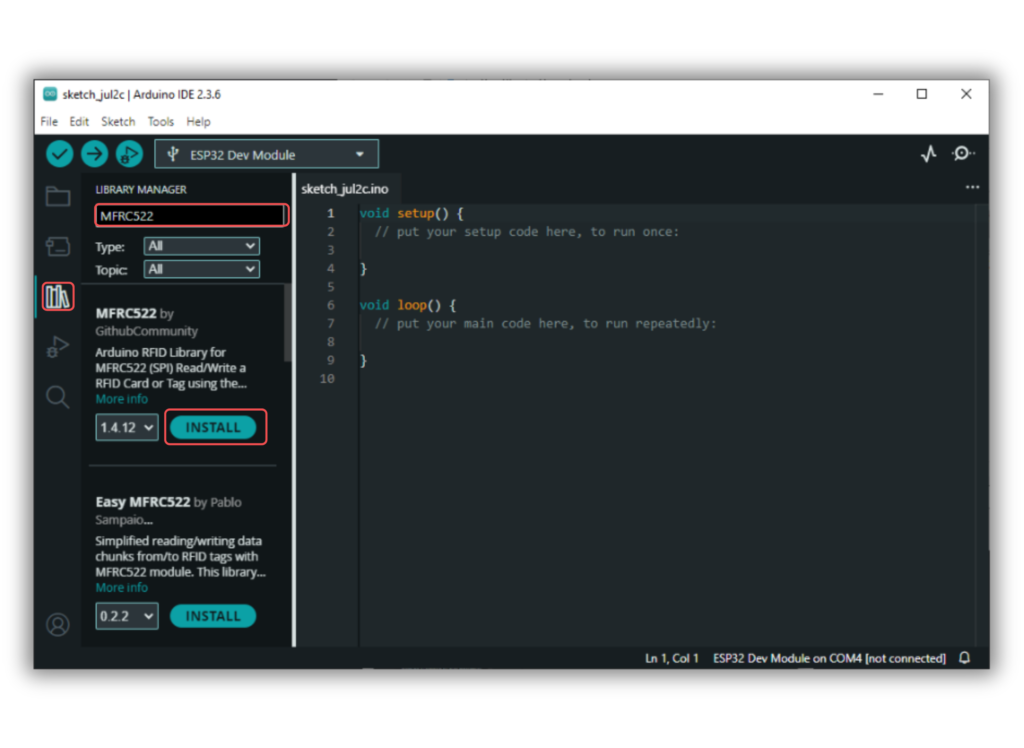Start debugging with the Debug toolbar button
Viewport: 1024px width, 748px height.
pyautogui.click(x=129, y=154)
